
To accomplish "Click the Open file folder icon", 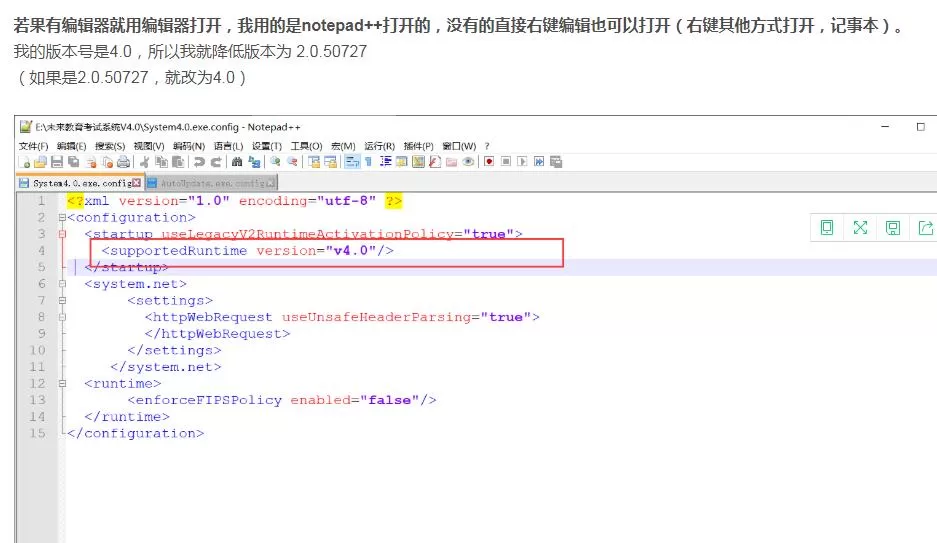I will (x=40, y=162).
